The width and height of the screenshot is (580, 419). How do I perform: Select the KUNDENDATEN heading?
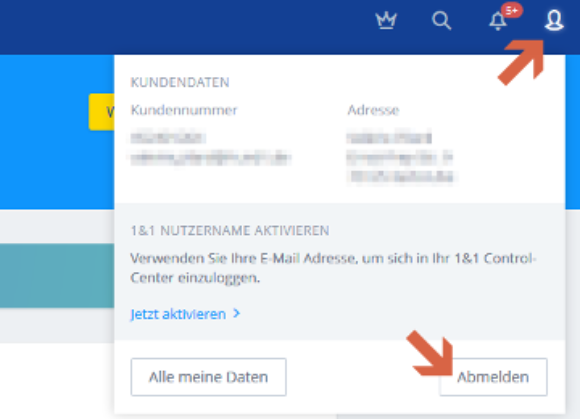[180, 82]
